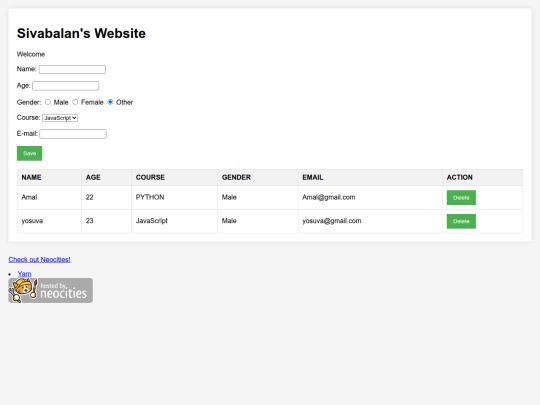Select the Other gender radio button

tap(110, 102)
